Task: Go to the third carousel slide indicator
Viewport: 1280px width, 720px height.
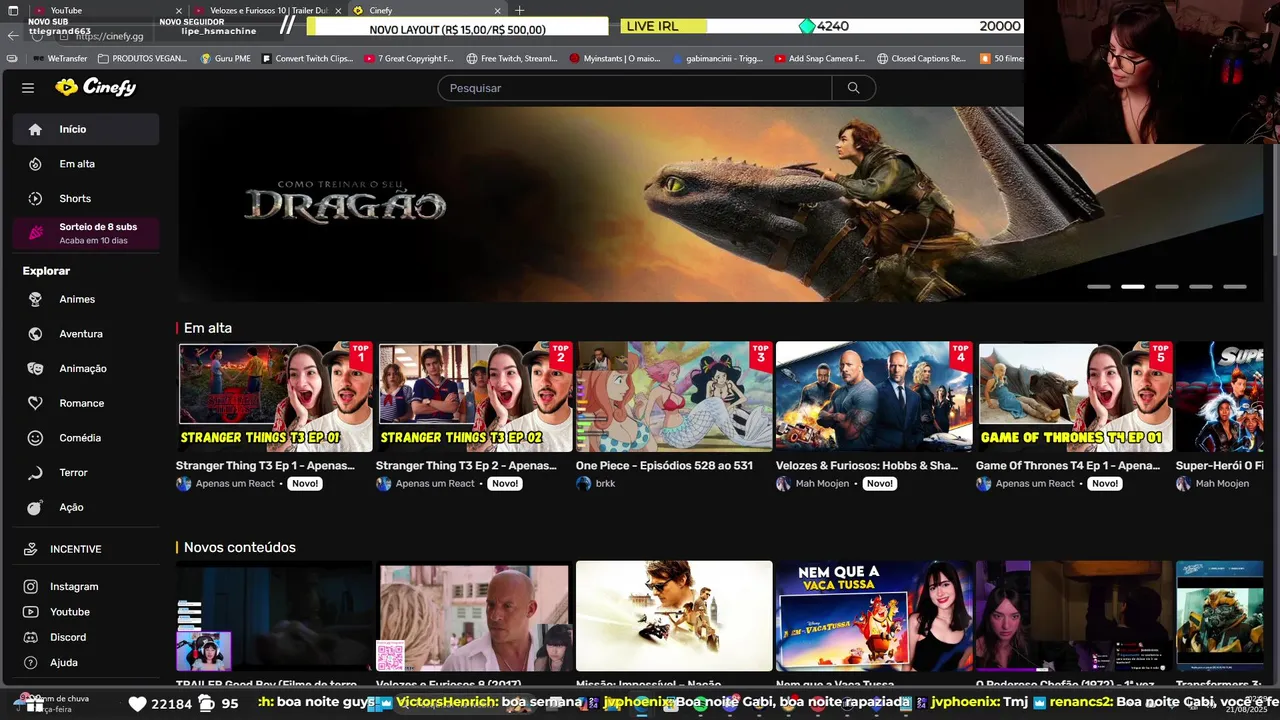Action: (1167, 287)
